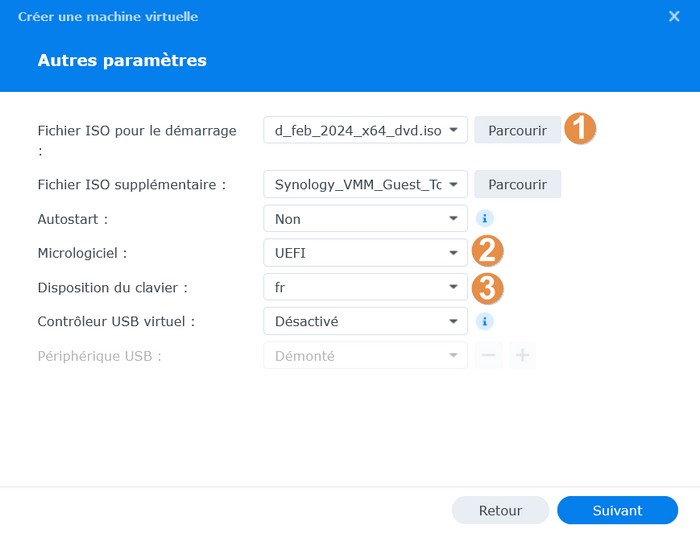Open the Micrologiciel UEFI dropdown
This screenshot has height=534, width=700.
365,253
